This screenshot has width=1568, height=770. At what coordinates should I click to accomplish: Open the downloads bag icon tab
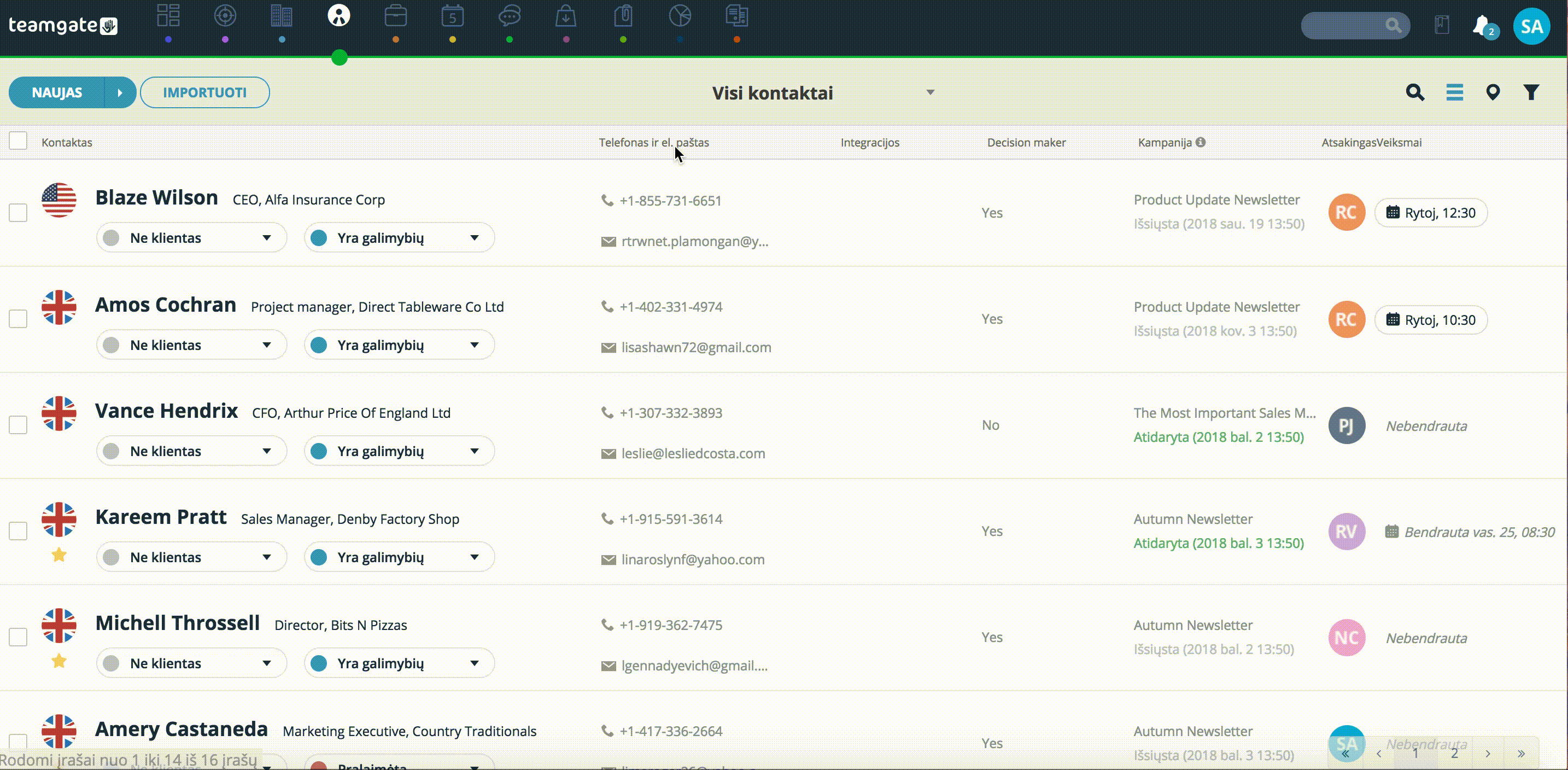(x=566, y=16)
